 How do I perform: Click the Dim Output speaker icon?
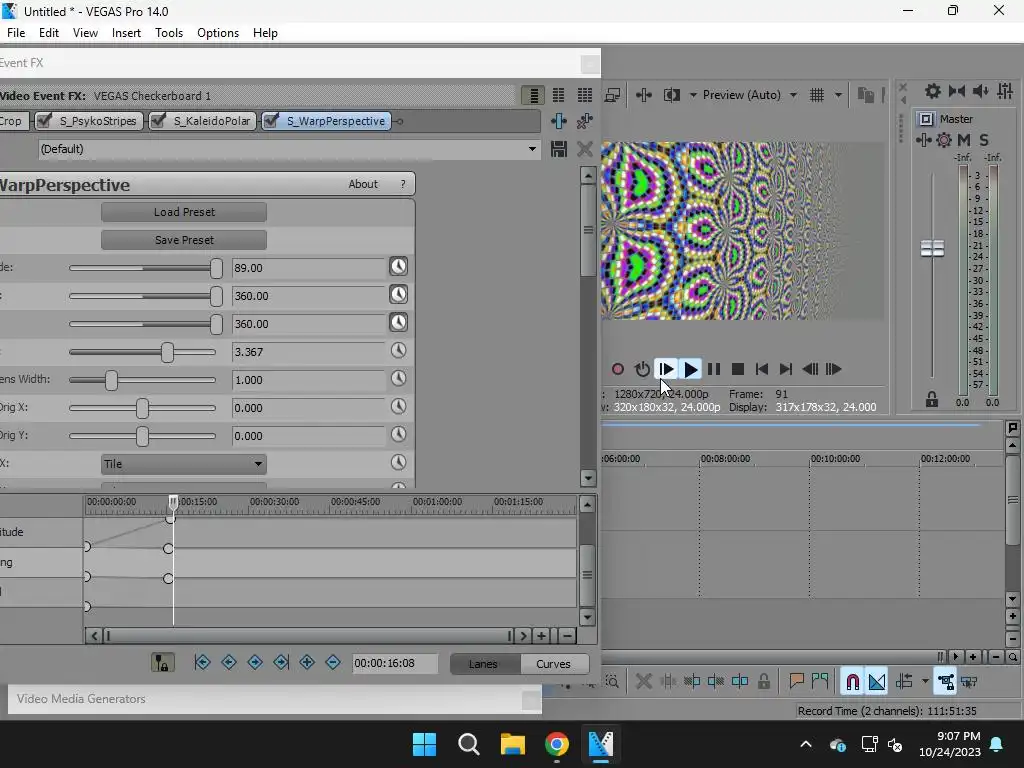tap(981, 91)
